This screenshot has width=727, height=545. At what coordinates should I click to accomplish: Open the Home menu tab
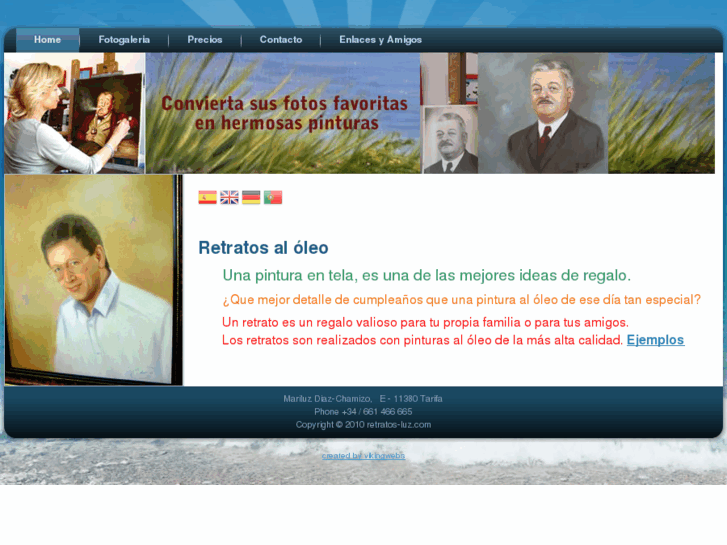point(47,40)
